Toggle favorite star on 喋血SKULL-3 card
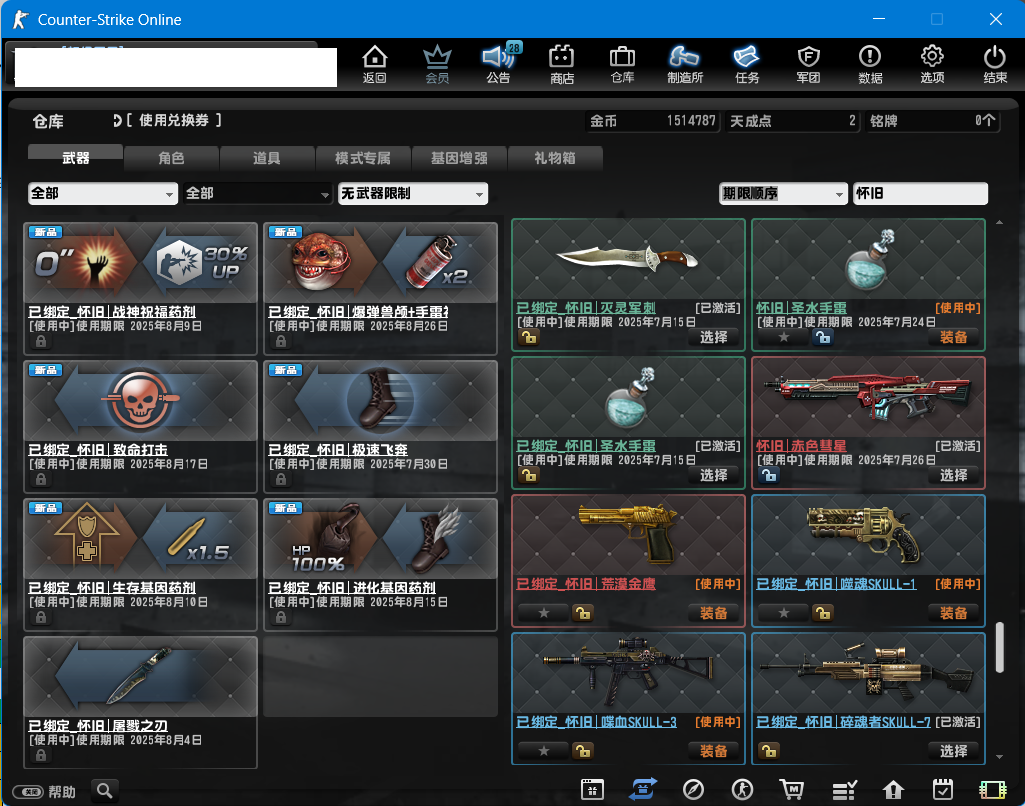Image resolution: width=1025 pixels, height=806 pixels. (544, 751)
